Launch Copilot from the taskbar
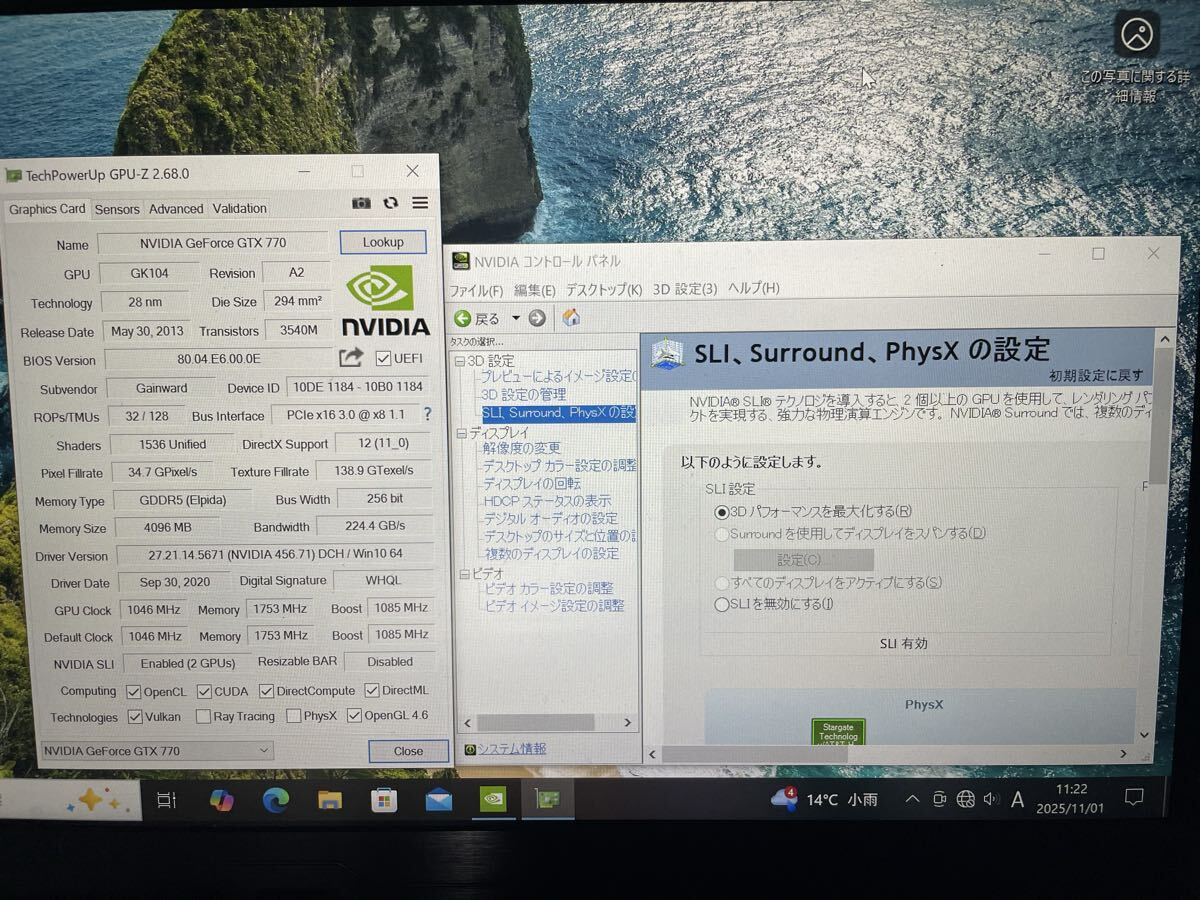Image resolution: width=1200 pixels, height=900 pixels. [x=221, y=800]
